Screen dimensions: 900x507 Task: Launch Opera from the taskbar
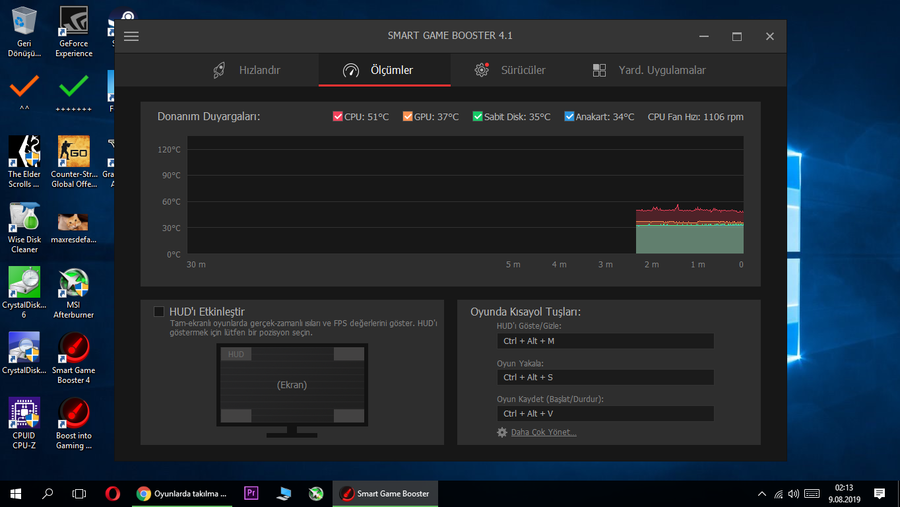click(x=112, y=494)
